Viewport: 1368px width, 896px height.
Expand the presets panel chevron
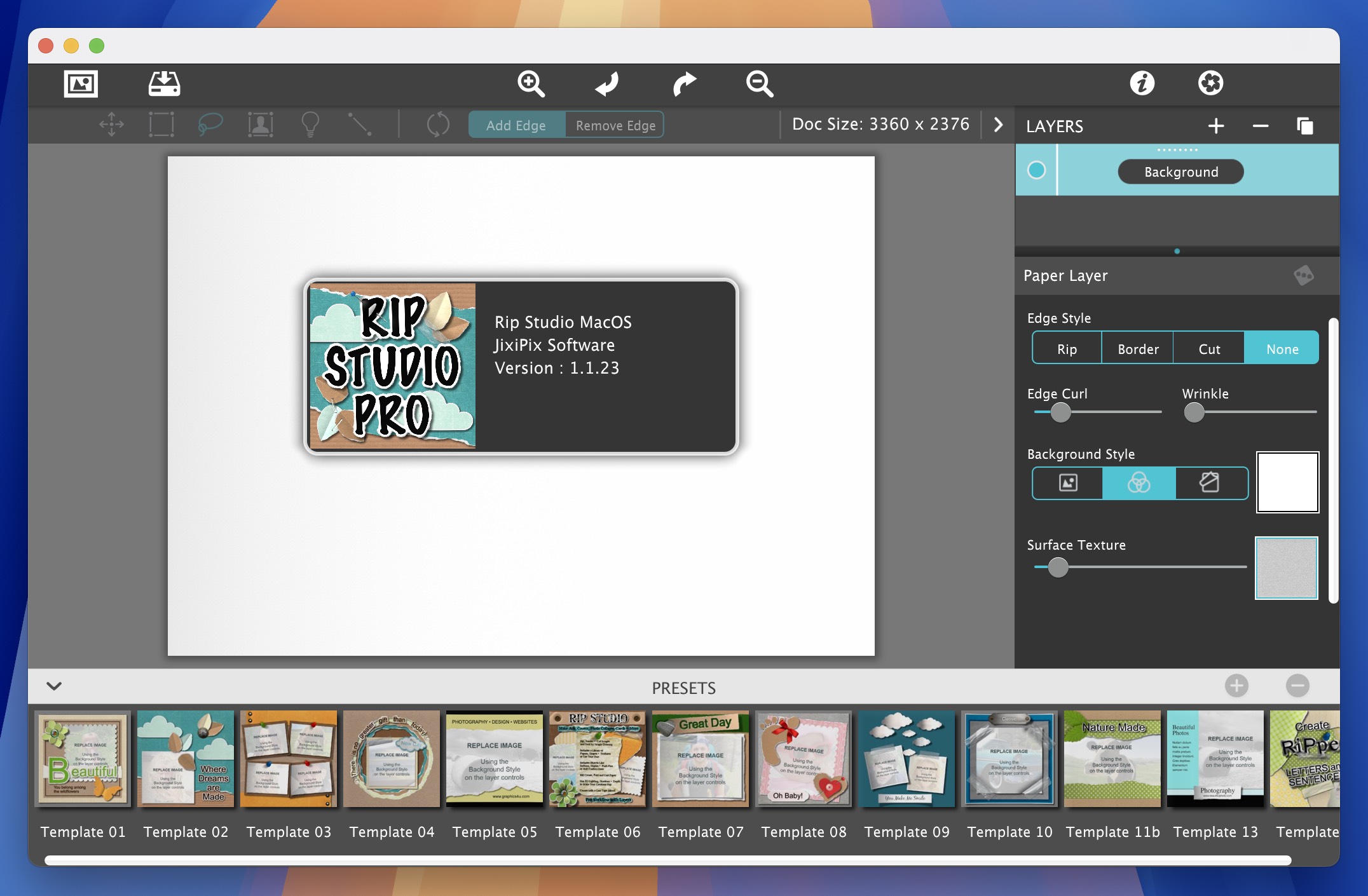(x=54, y=686)
